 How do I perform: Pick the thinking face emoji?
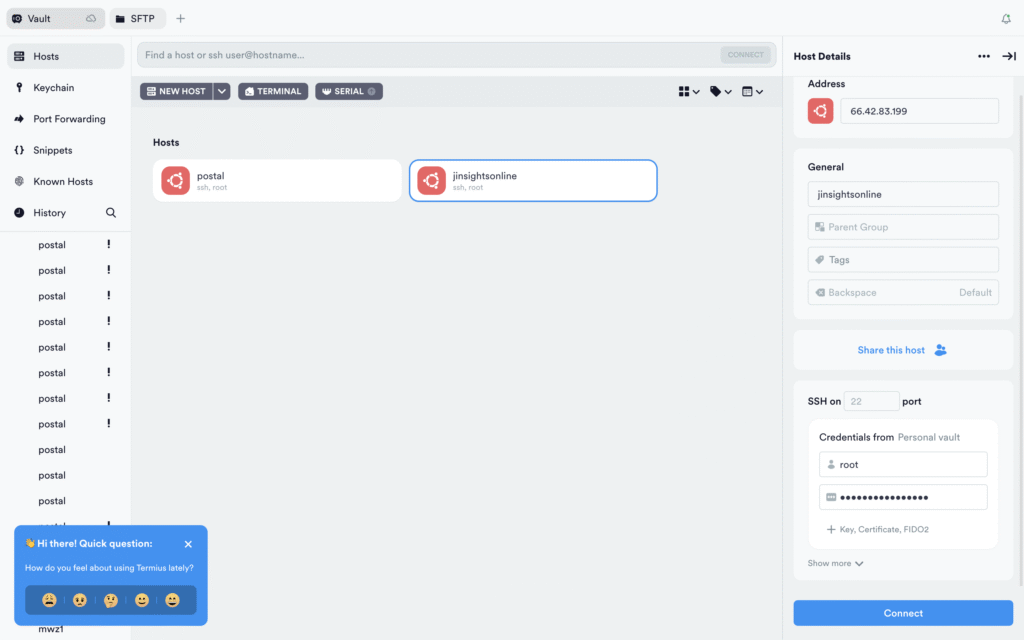click(x=111, y=600)
